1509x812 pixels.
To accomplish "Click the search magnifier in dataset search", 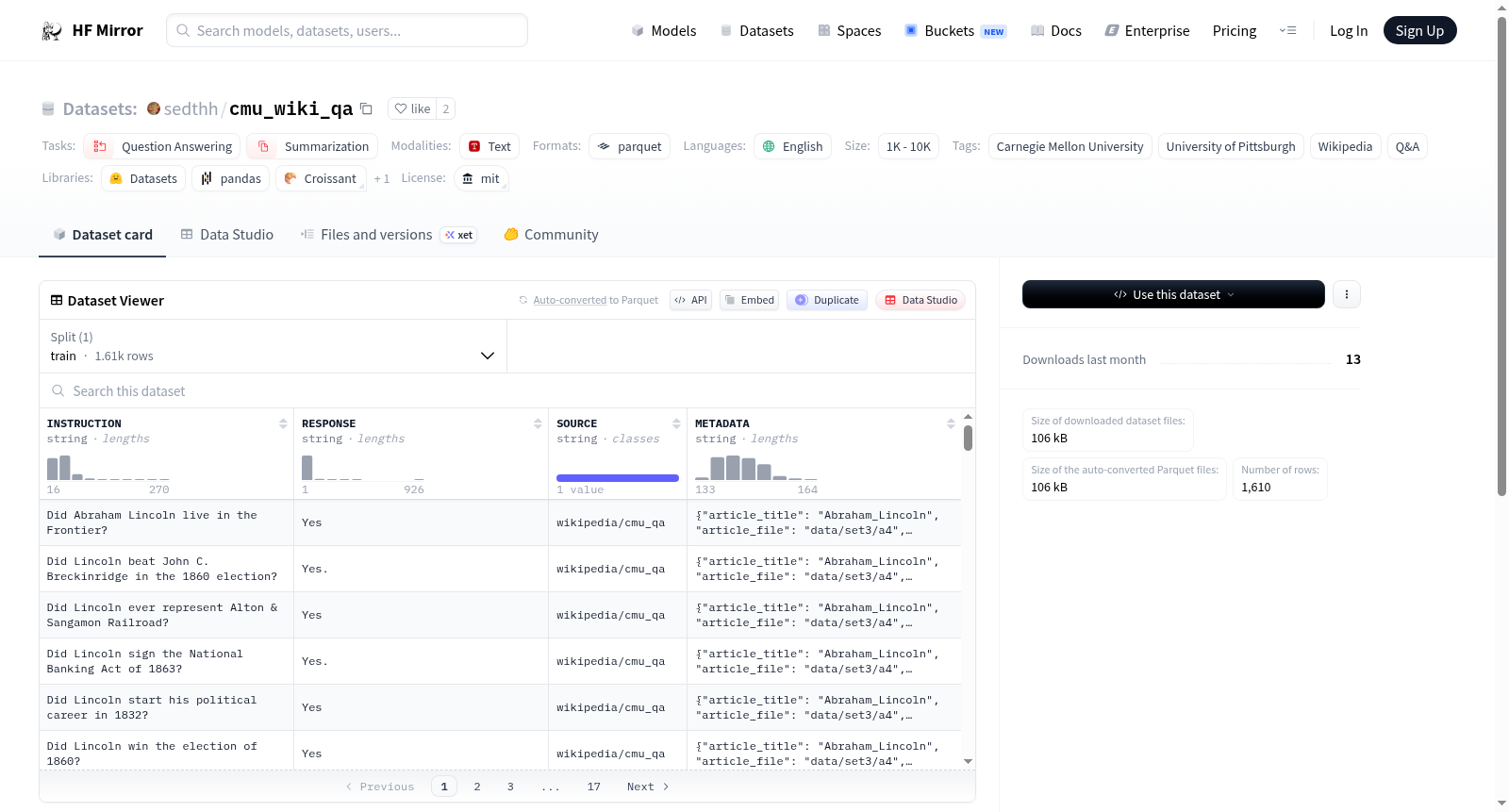I will point(58,390).
